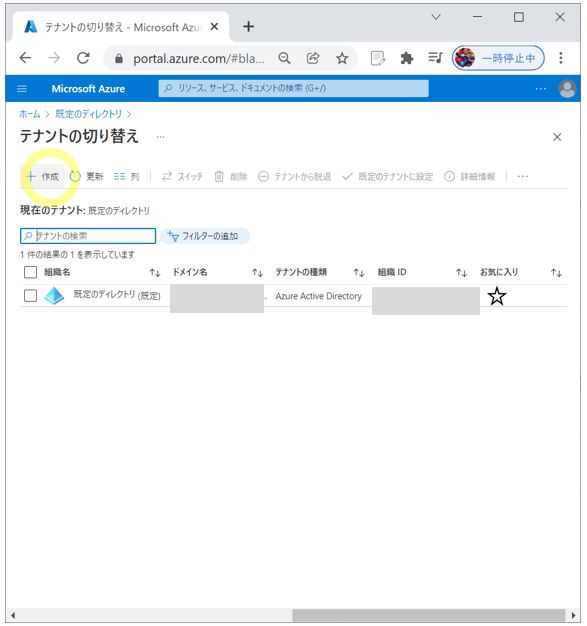The image size is (587, 626).
Task: Close the テナントの切り替え blade
Action: (x=557, y=137)
